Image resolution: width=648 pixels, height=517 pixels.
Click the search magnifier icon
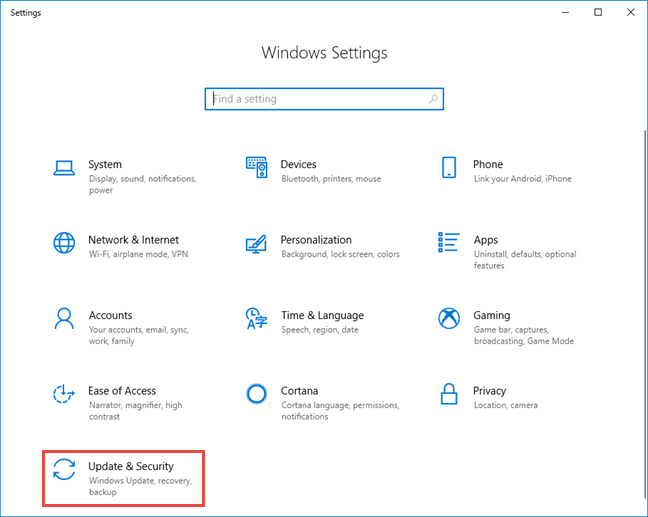coord(433,99)
